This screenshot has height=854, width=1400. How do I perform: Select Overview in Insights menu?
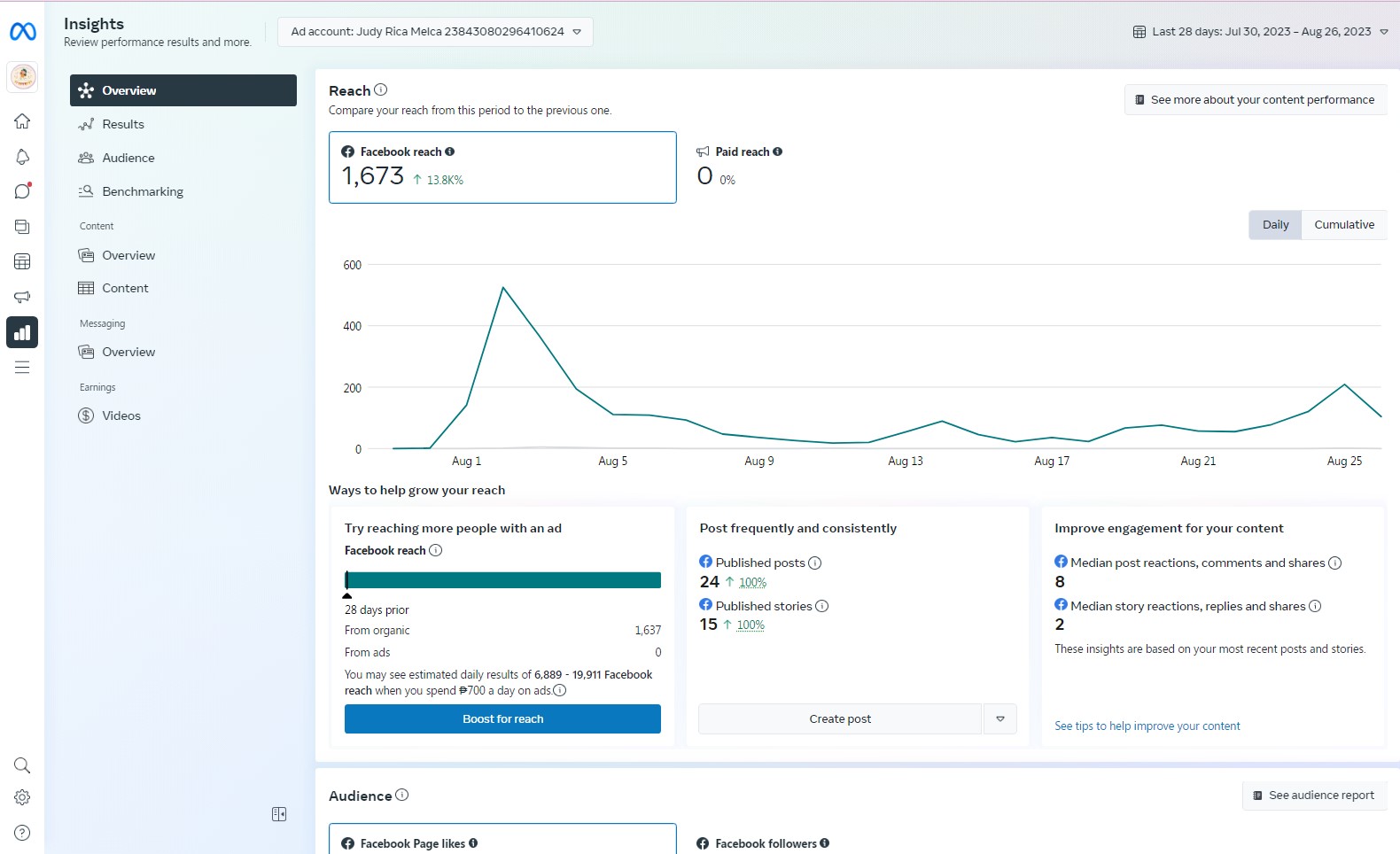click(x=183, y=90)
